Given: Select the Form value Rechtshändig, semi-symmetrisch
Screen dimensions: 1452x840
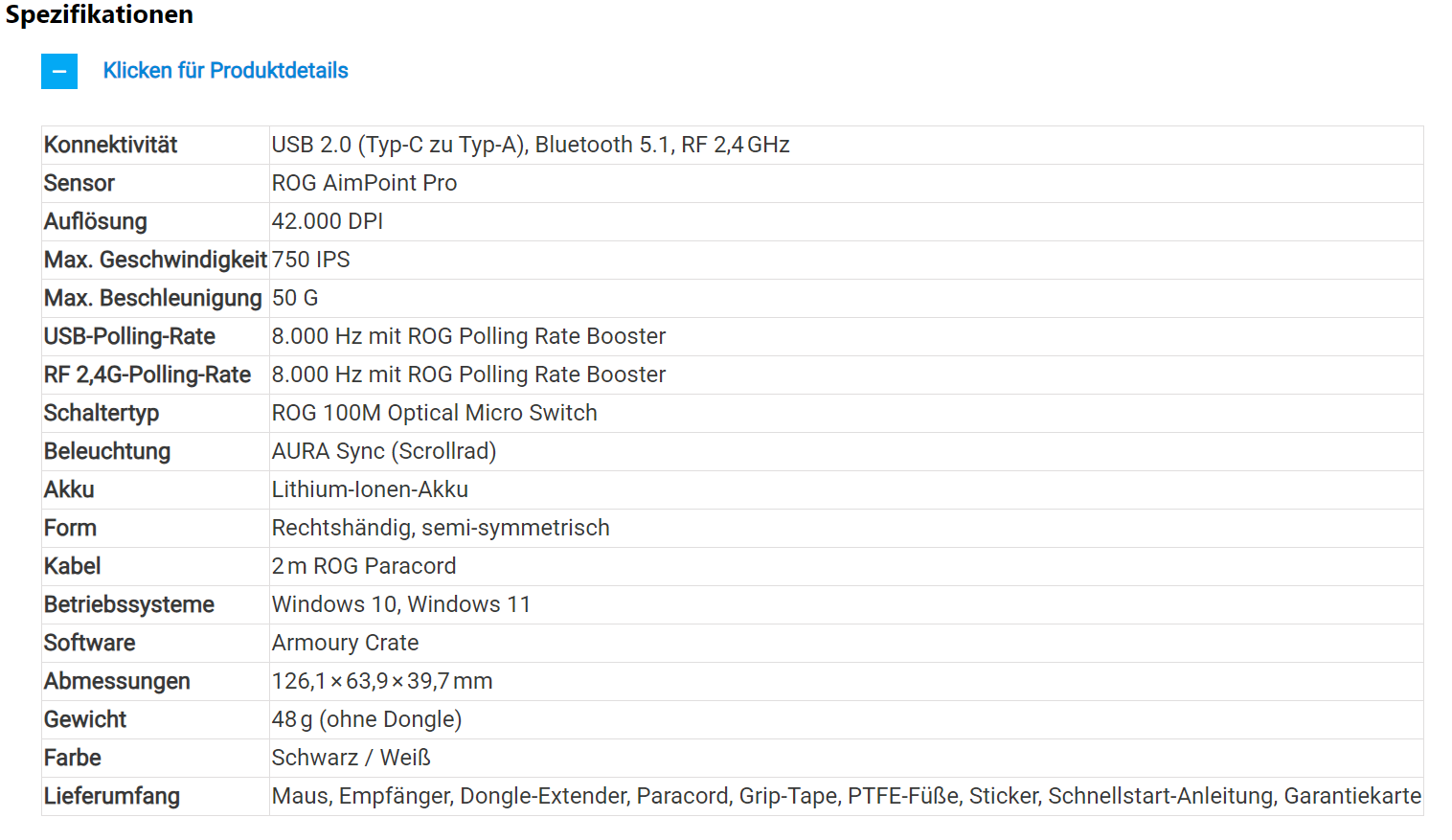Looking at the screenshot, I should pos(441,528).
